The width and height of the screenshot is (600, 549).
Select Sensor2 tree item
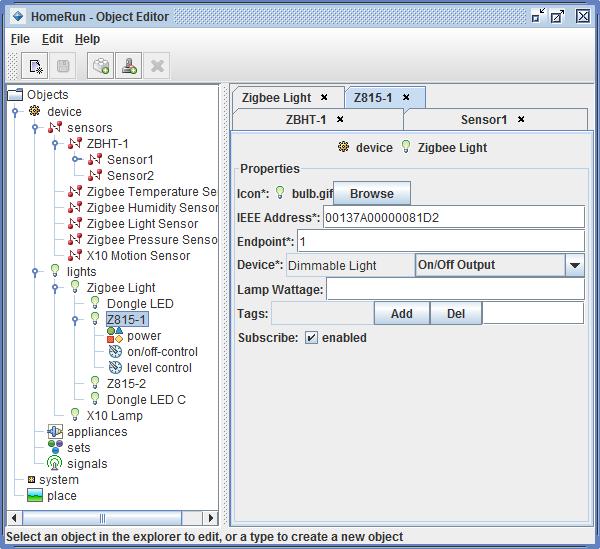tap(130, 175)
